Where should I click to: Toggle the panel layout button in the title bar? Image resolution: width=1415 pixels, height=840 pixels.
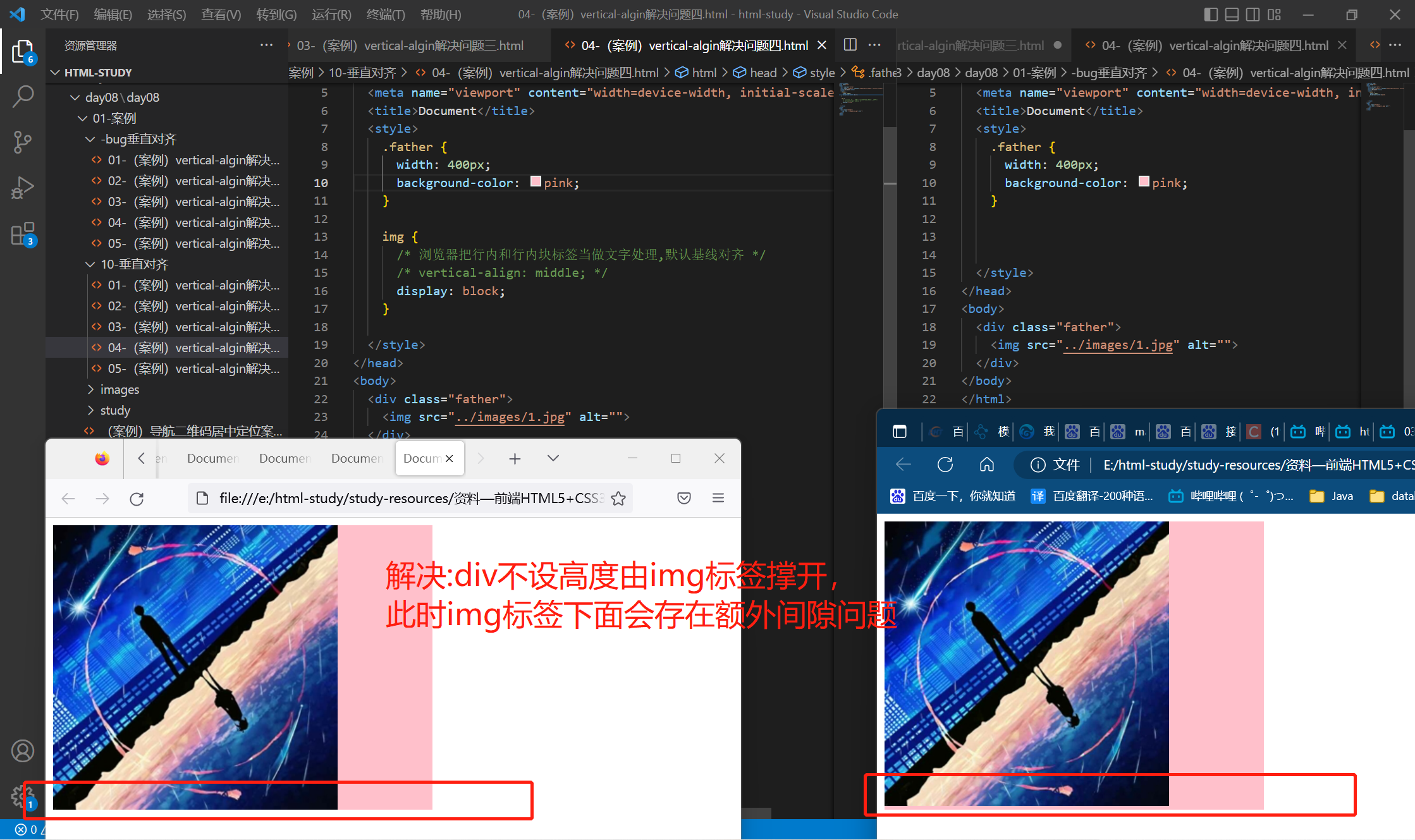(x=1232, y=15)
